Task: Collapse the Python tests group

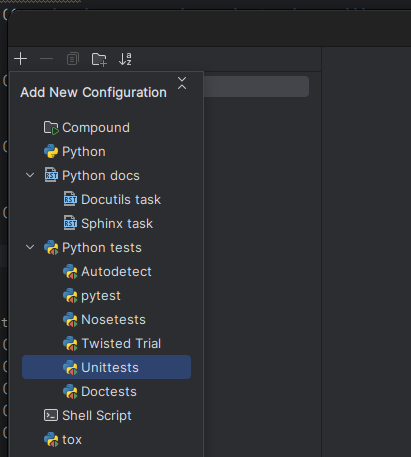Action: [x=30, y=247]
